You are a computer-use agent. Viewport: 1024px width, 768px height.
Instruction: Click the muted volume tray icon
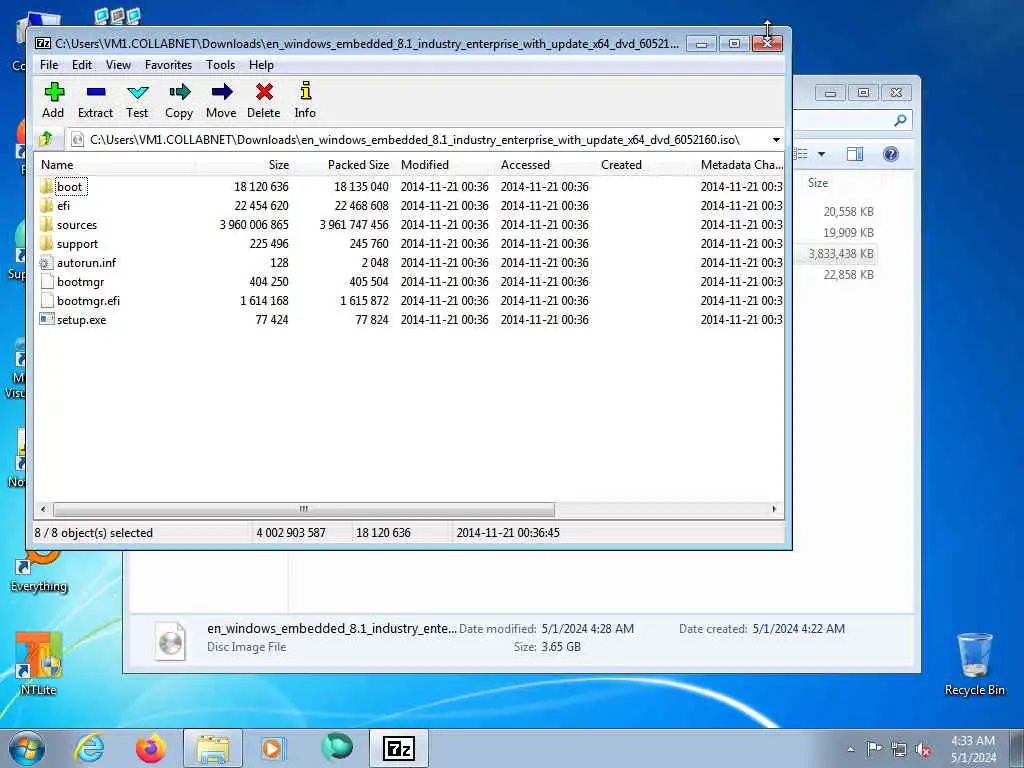pyautogui.click(x=923, y=749)
